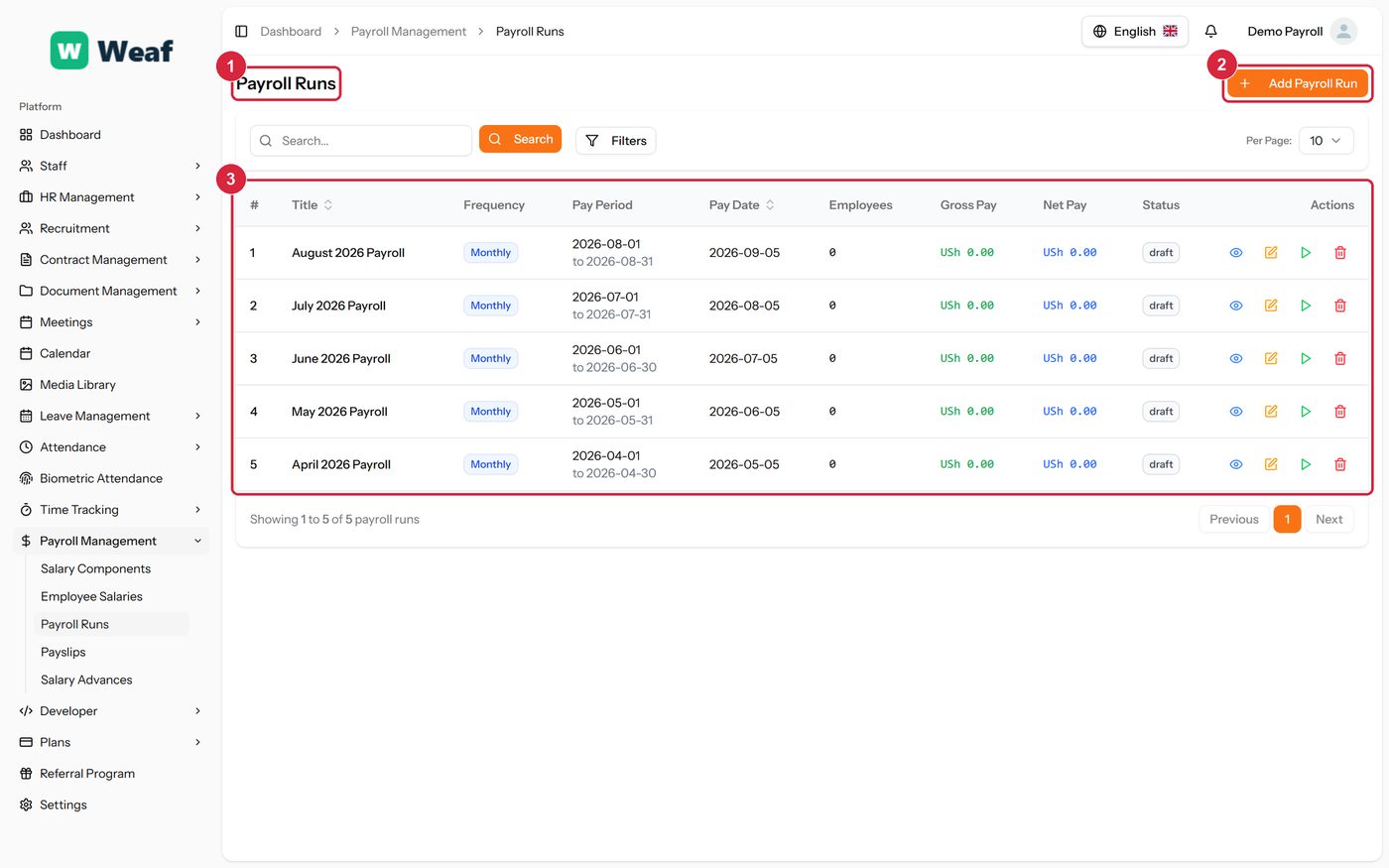Image resolution: width=1389 pixels, height=868 pixels.
Task: Process the April 2026 Payroll with play icon
Action: (1306, 464)
